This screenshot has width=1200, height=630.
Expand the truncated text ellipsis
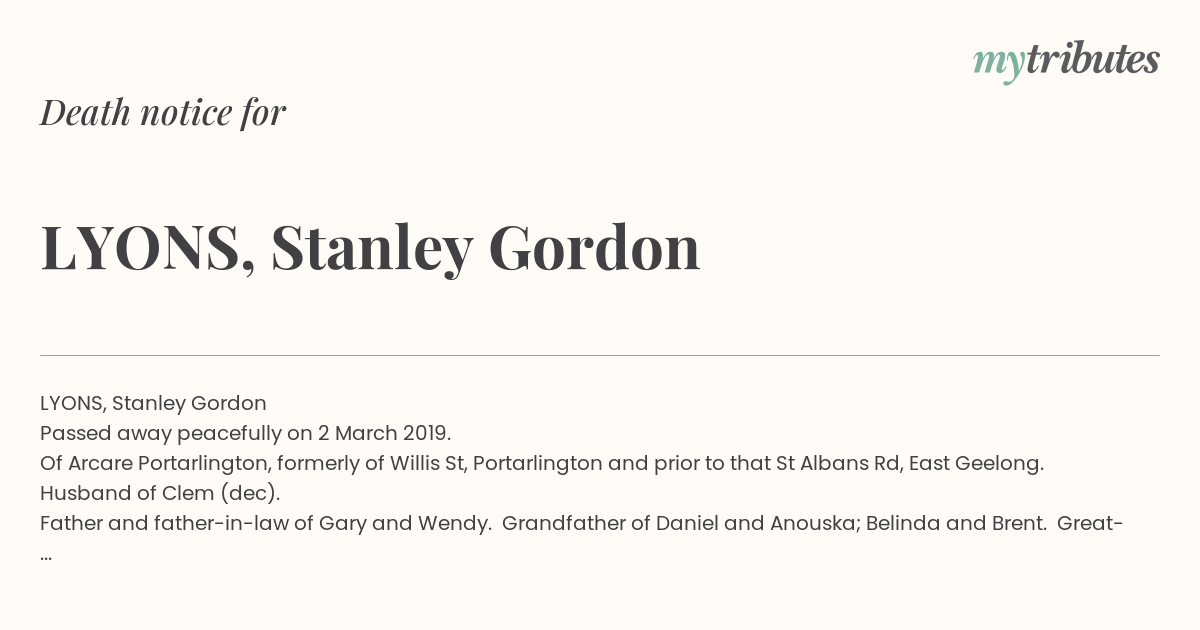(46, 554)
